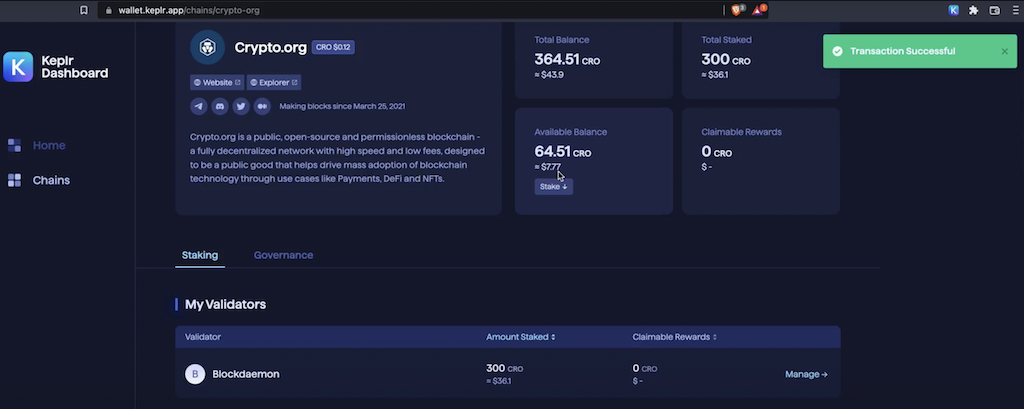1024x409 pixels.
Task: Click Making blocks since March 25, 2021
Action: pyautogui.click(x=342, y=106)
